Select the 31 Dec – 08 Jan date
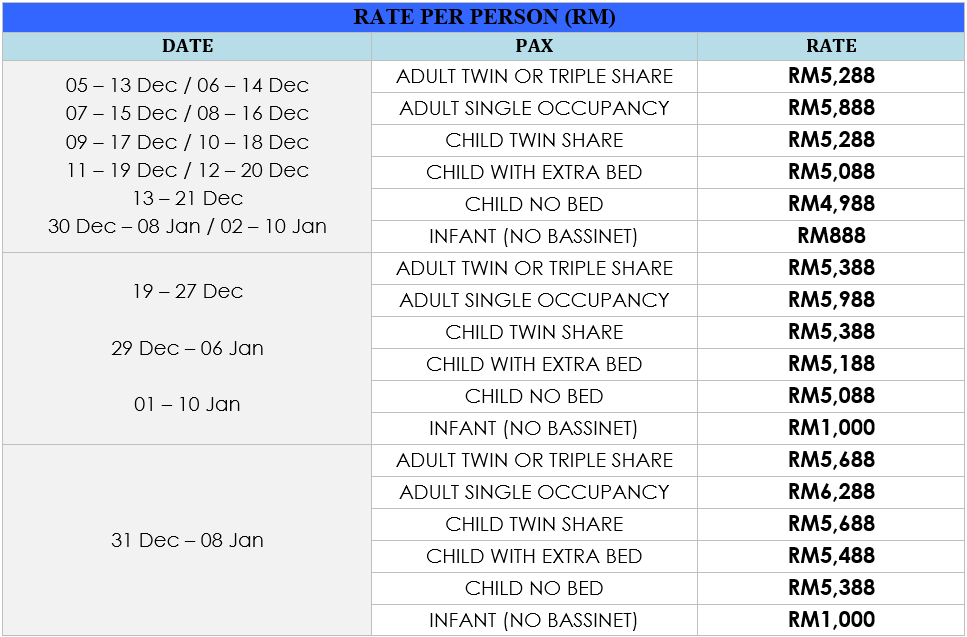Image resolution: width=967 pixels, height=637 pixels. pyautogui.click(x=187, y=540)
